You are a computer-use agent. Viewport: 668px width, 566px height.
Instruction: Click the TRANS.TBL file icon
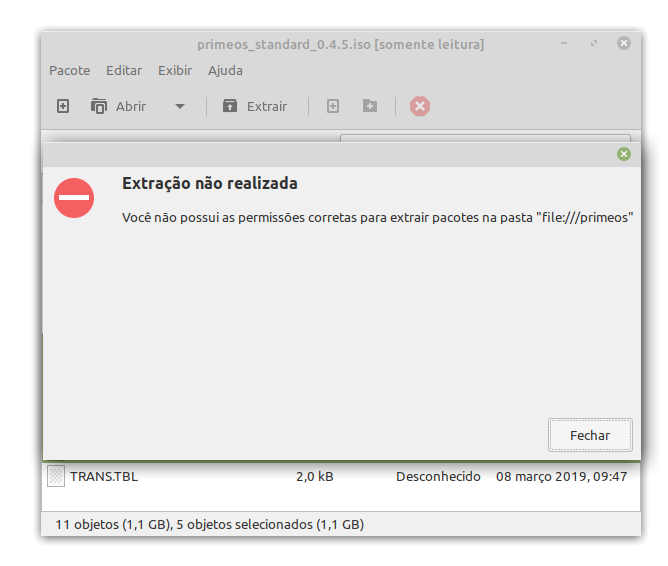tap(56, 477)
